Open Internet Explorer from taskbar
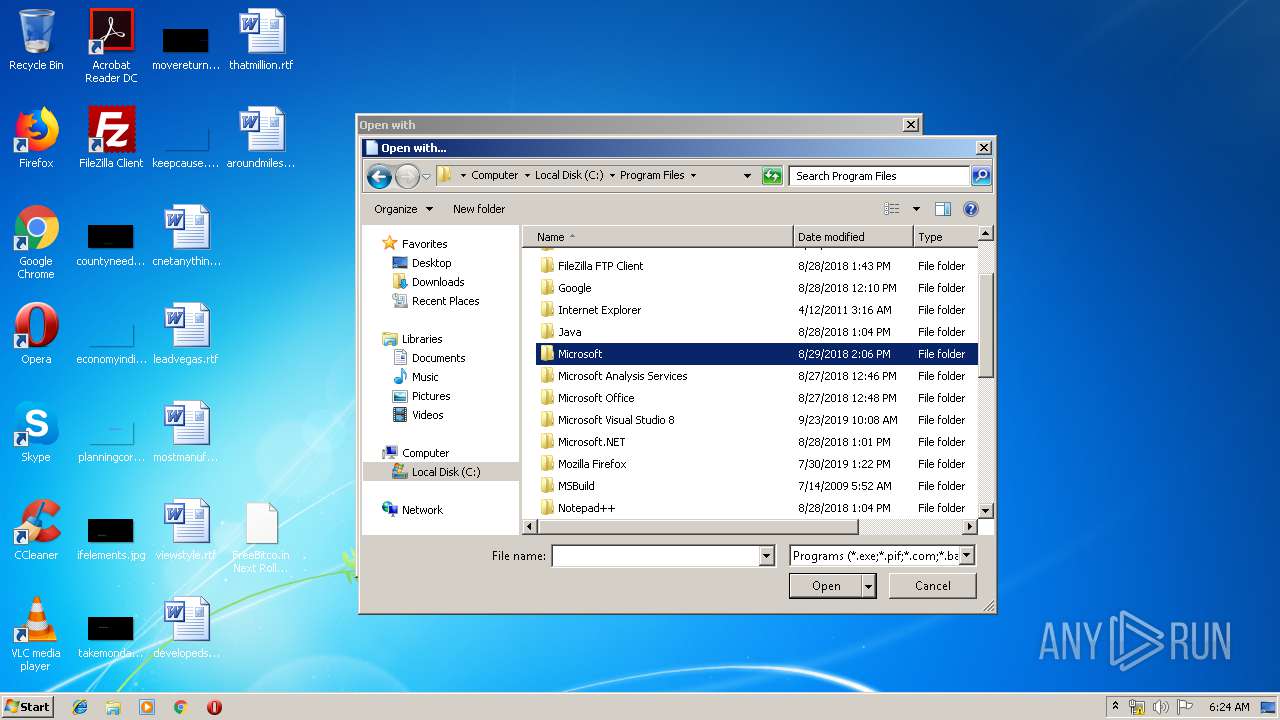 tap(80, 707)
